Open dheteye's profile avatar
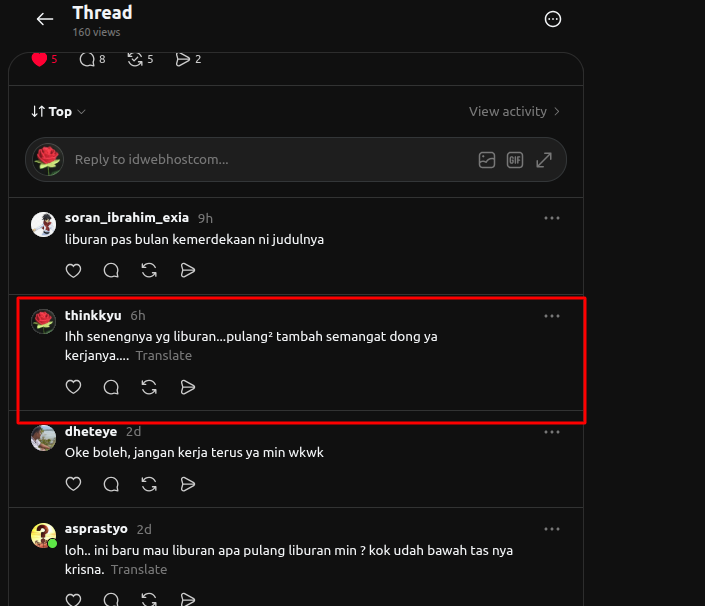 tap(43, 438)
